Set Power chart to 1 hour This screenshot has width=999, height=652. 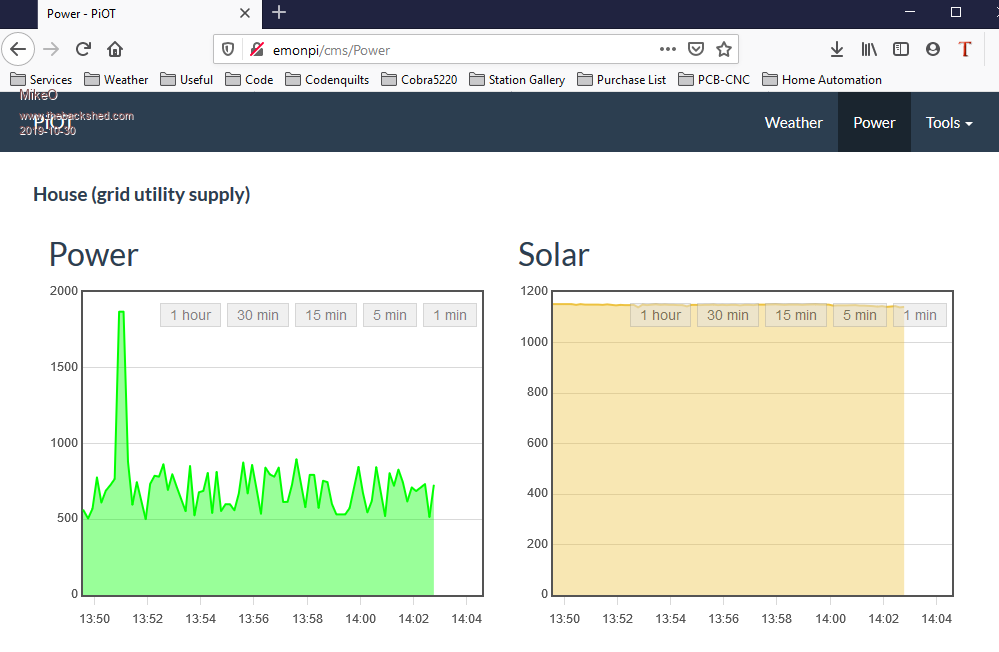(190, 315)
